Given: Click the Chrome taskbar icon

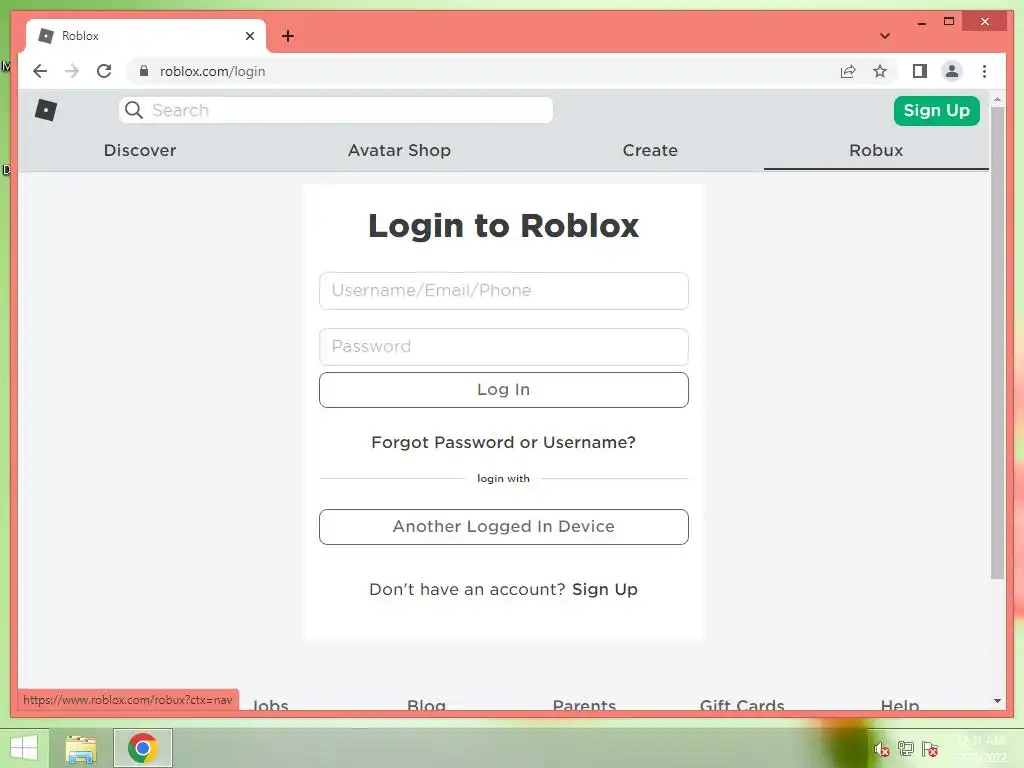Looking at the screenshot, I should (x=142, y=748).
